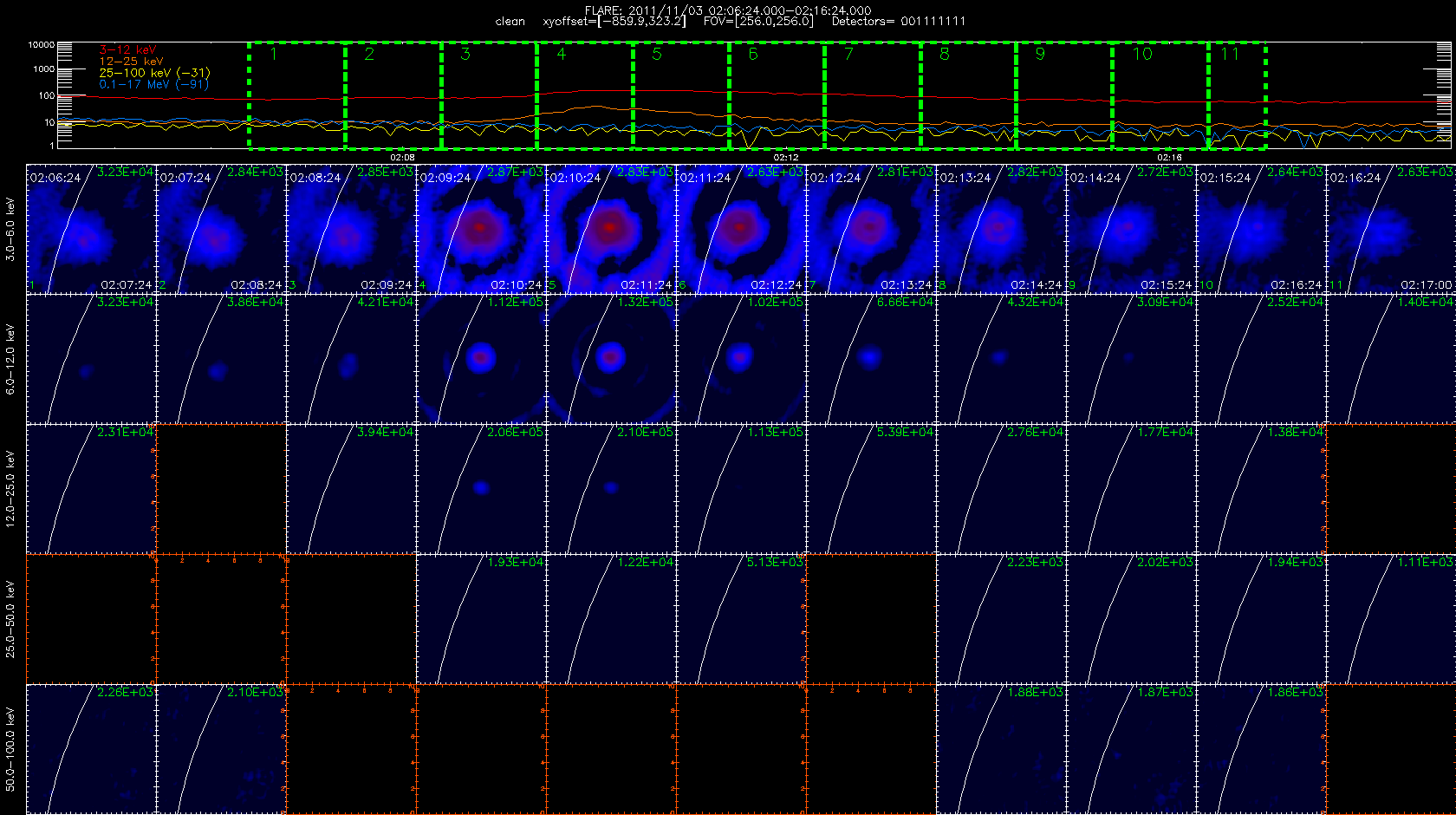Click the red '3-12 keV' legend entry
The height and width of the screenshot is (815, 1456).
[127, 50]
